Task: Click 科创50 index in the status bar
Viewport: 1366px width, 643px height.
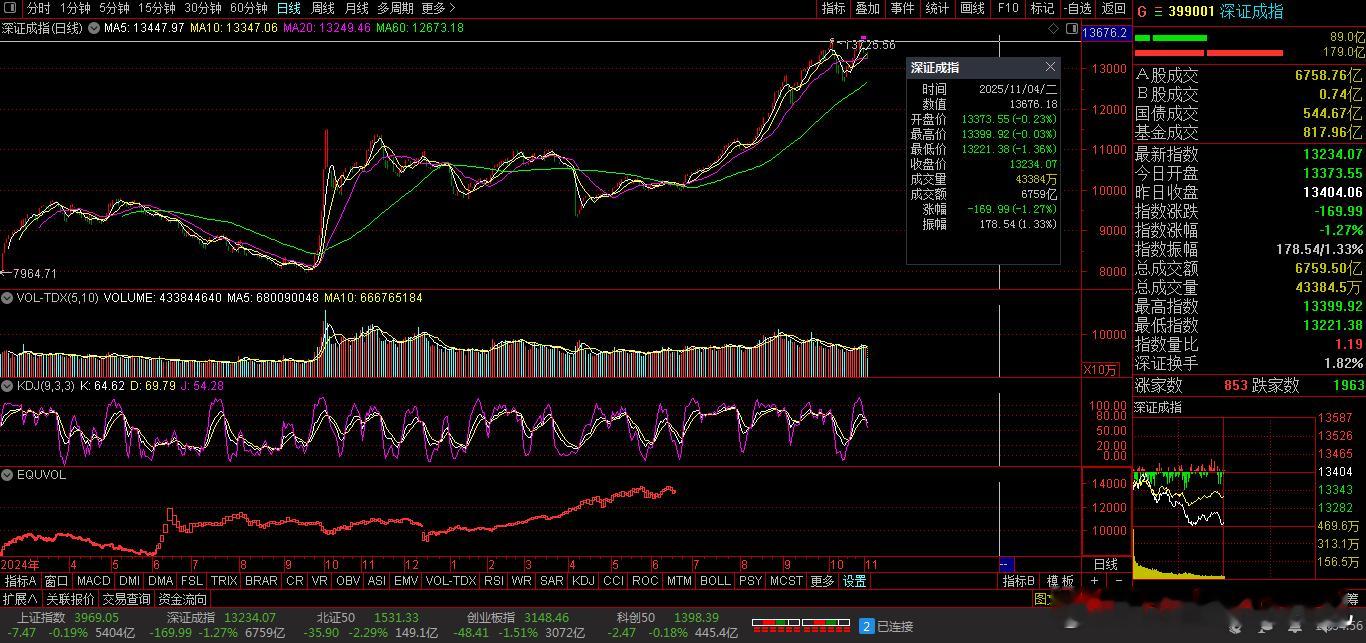Action: coord(636,618)
